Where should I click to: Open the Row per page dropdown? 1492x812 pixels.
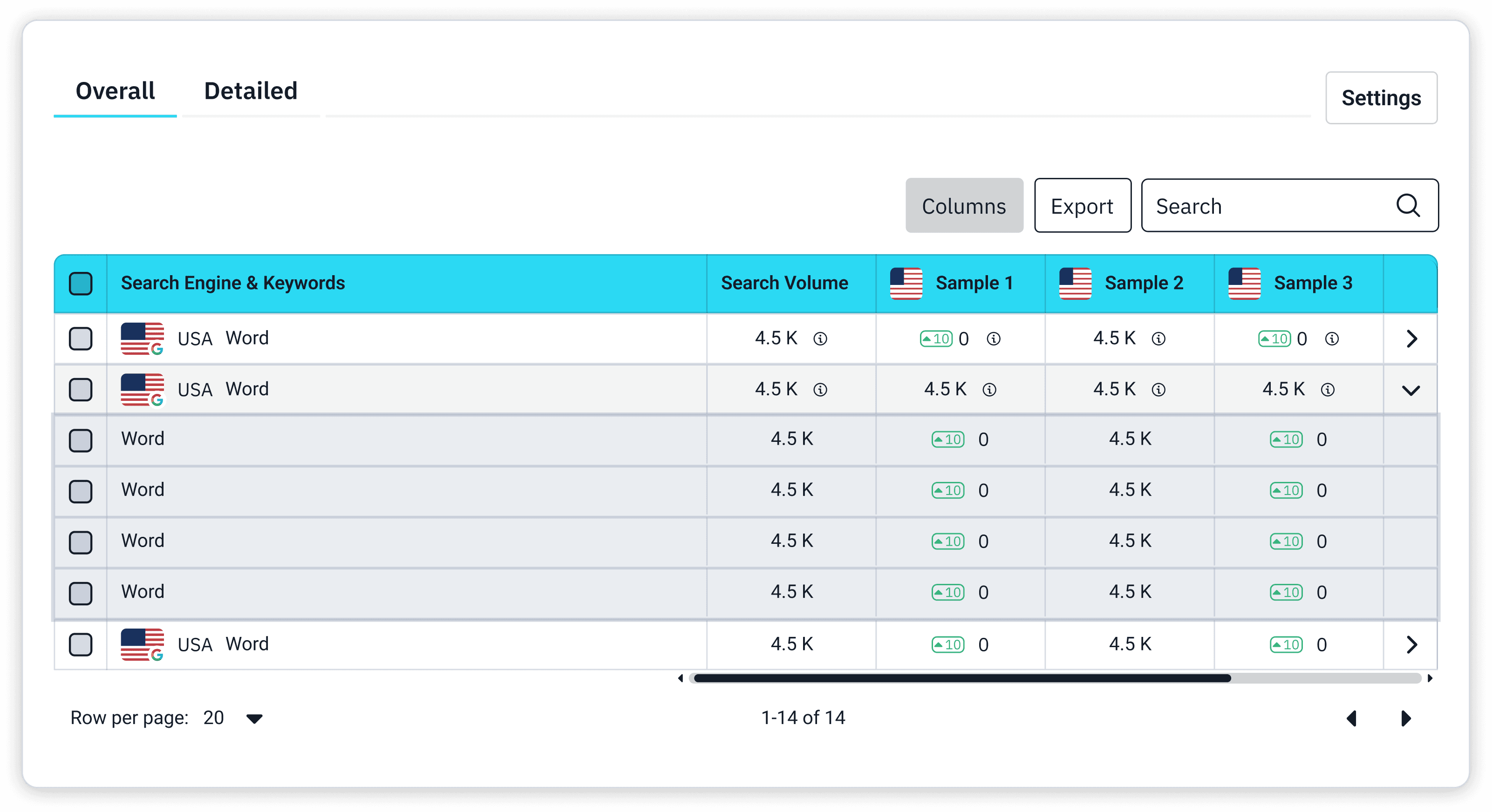pos(254,718)
